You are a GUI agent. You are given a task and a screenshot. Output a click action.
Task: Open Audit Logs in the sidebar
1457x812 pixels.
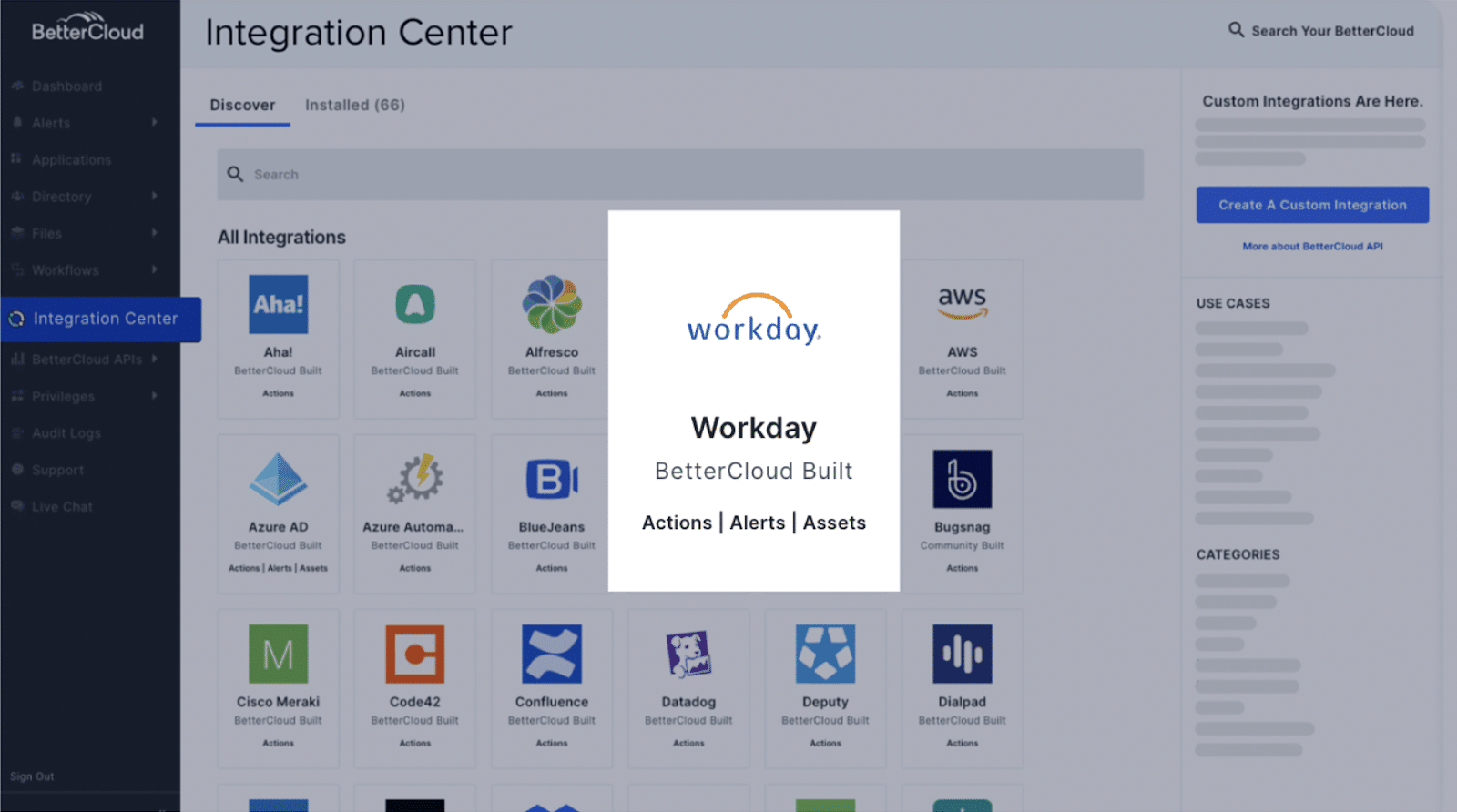pyautogui.click(x=66, y=433)
